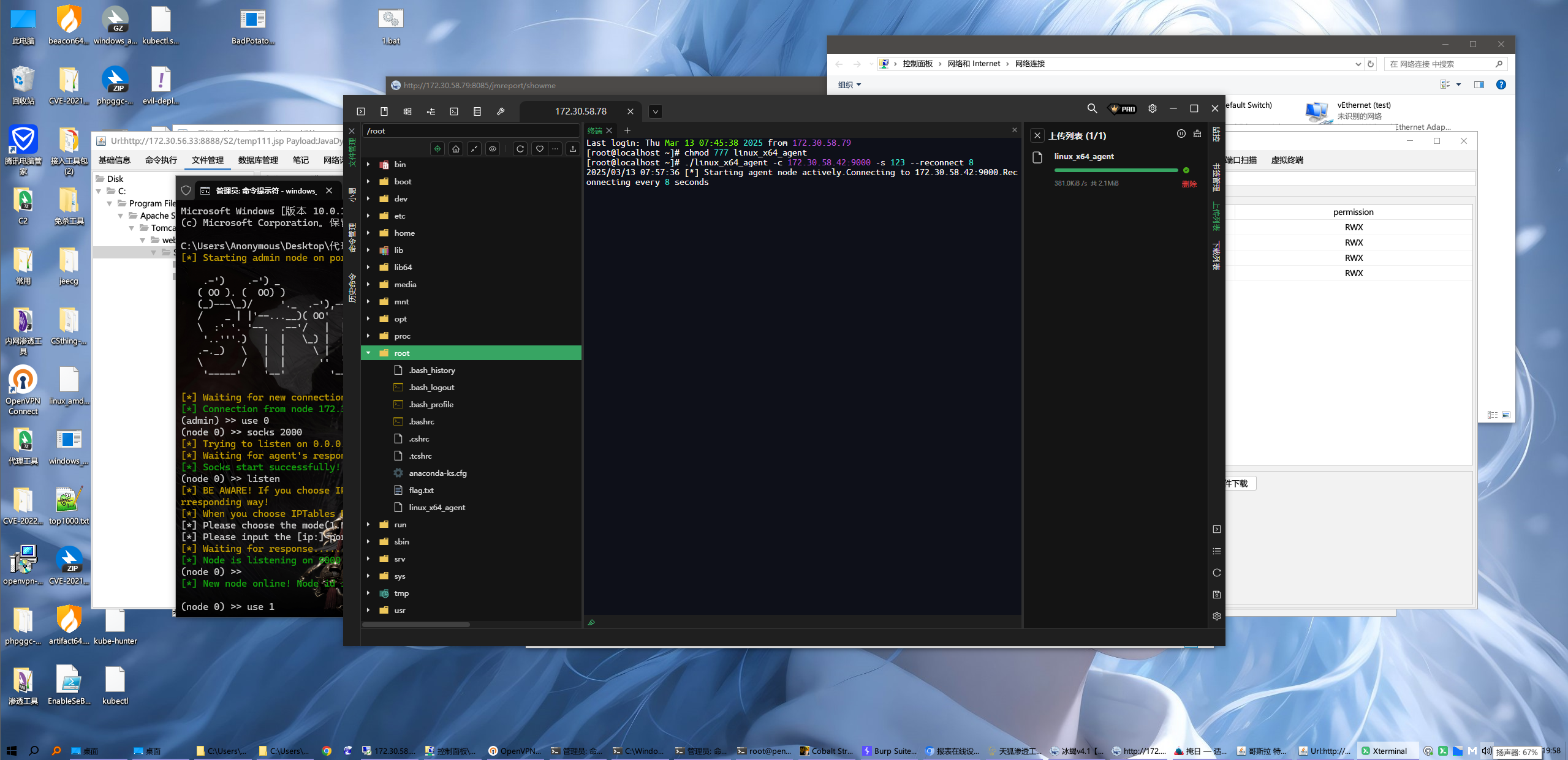Expand the etc folder in file tree

(x=368, y=216)
